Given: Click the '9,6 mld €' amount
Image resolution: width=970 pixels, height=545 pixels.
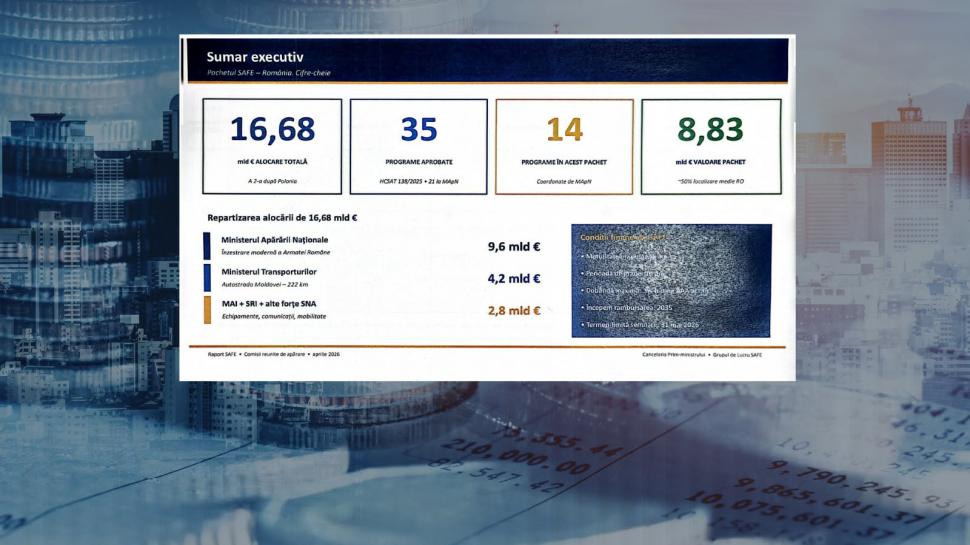Looking at the screenshot, I should pos(514,247).
